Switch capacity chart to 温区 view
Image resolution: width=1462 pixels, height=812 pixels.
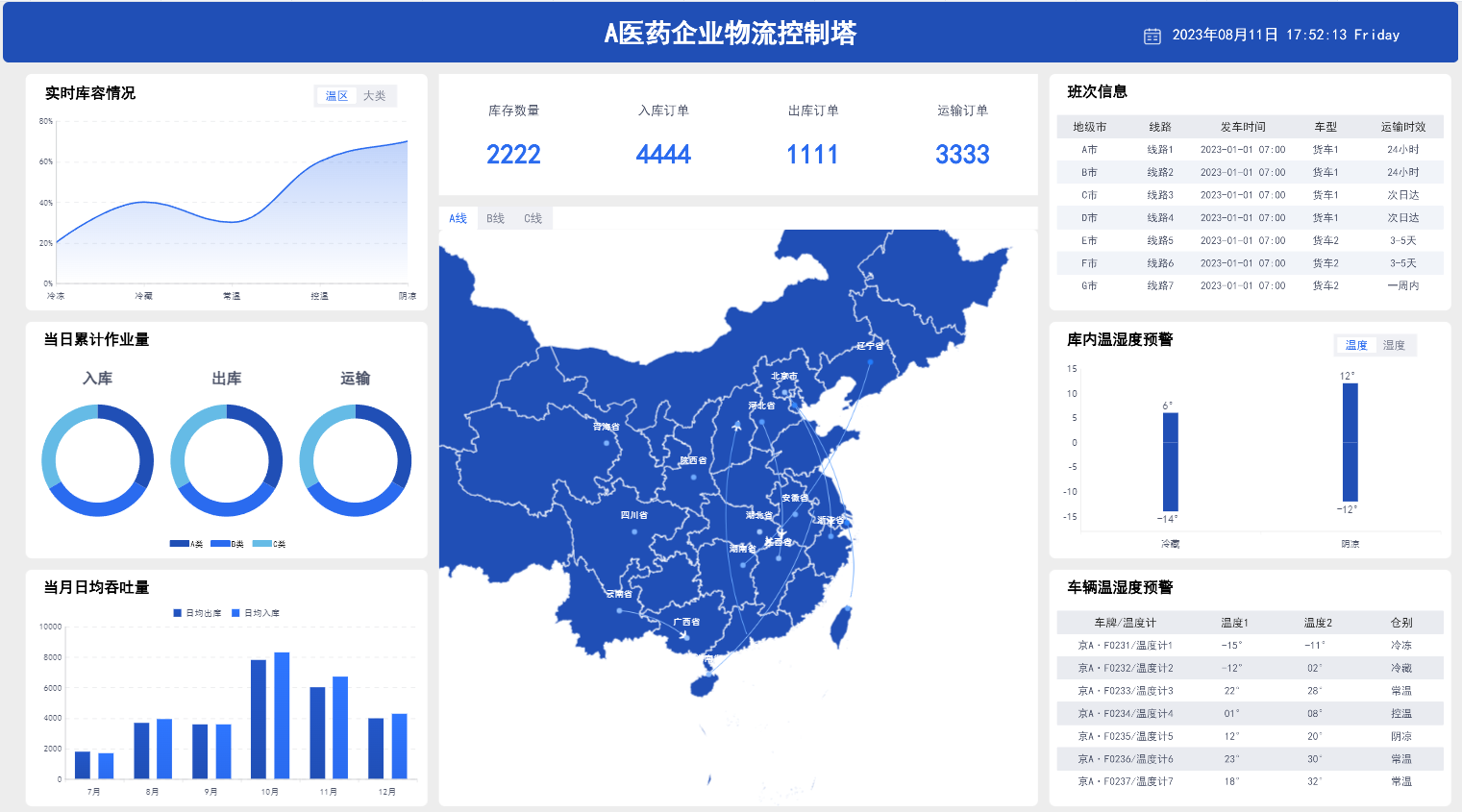(336, 96)
